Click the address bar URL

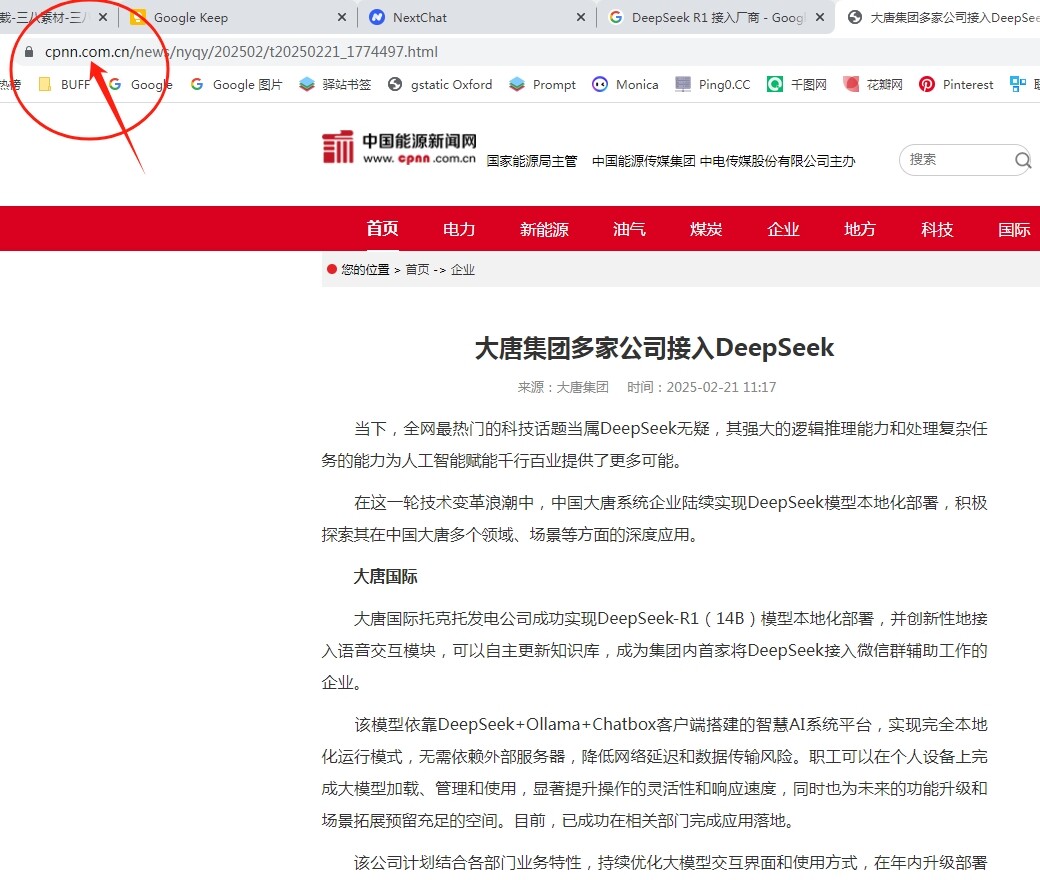pos(241,52)
